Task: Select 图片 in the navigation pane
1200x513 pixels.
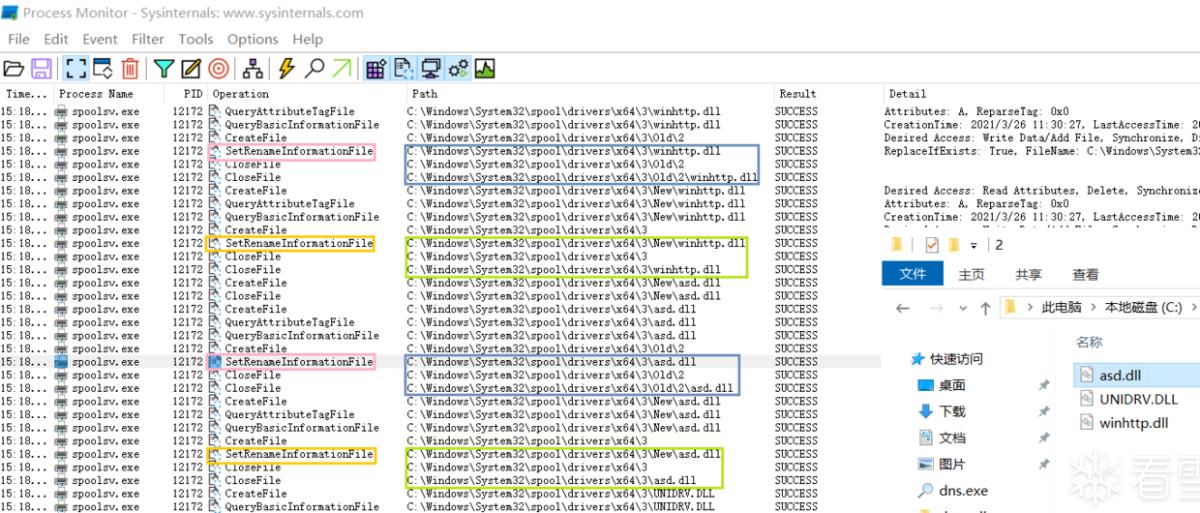Action: 952,464
